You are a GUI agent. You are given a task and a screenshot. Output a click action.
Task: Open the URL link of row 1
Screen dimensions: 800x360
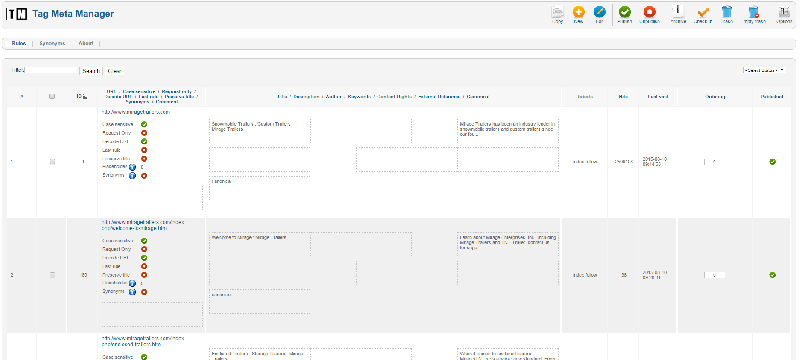pyautogui.click(x=136, y=112)
